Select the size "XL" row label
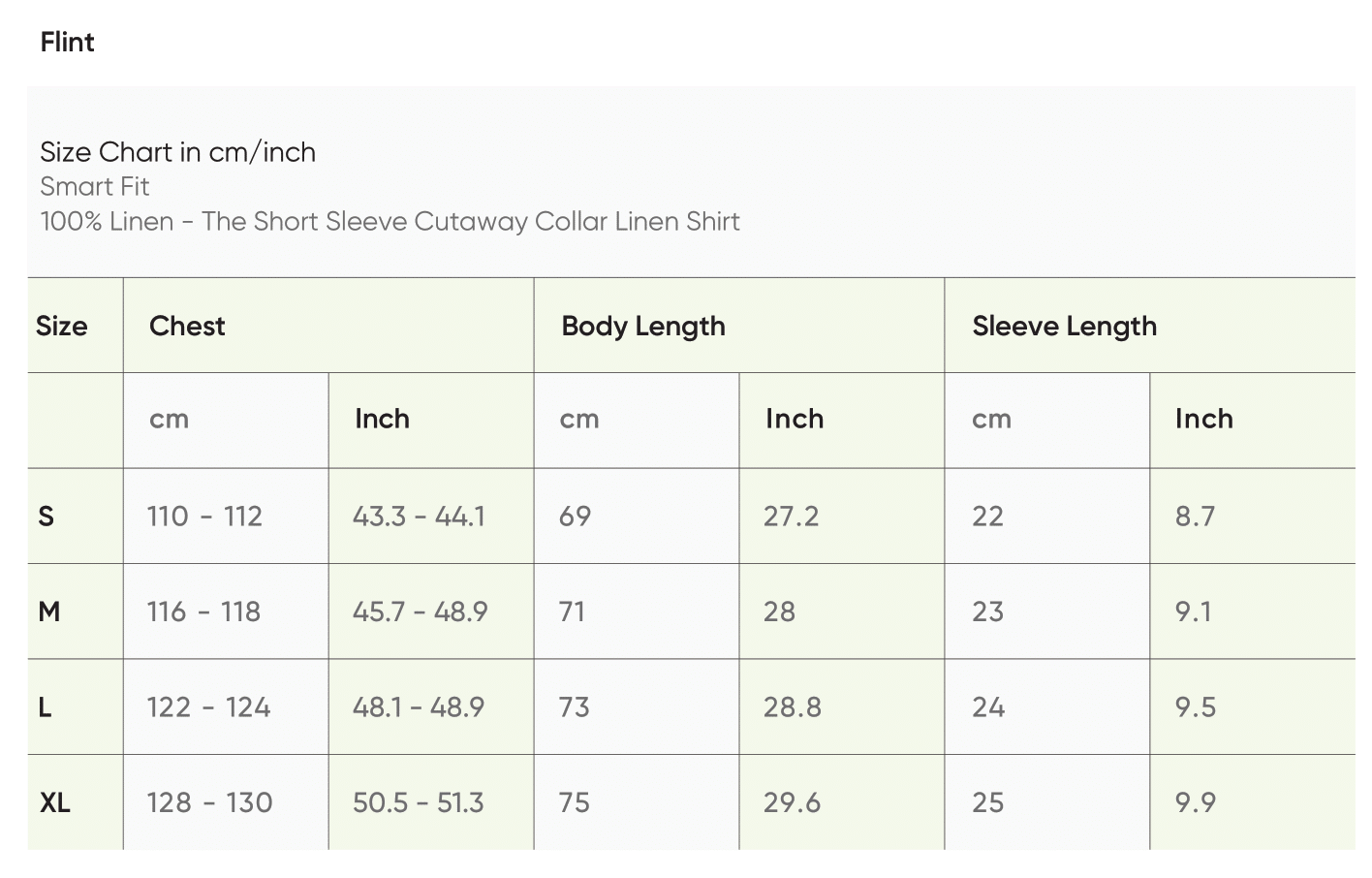 pyautogui.click(x=54, y=802)
